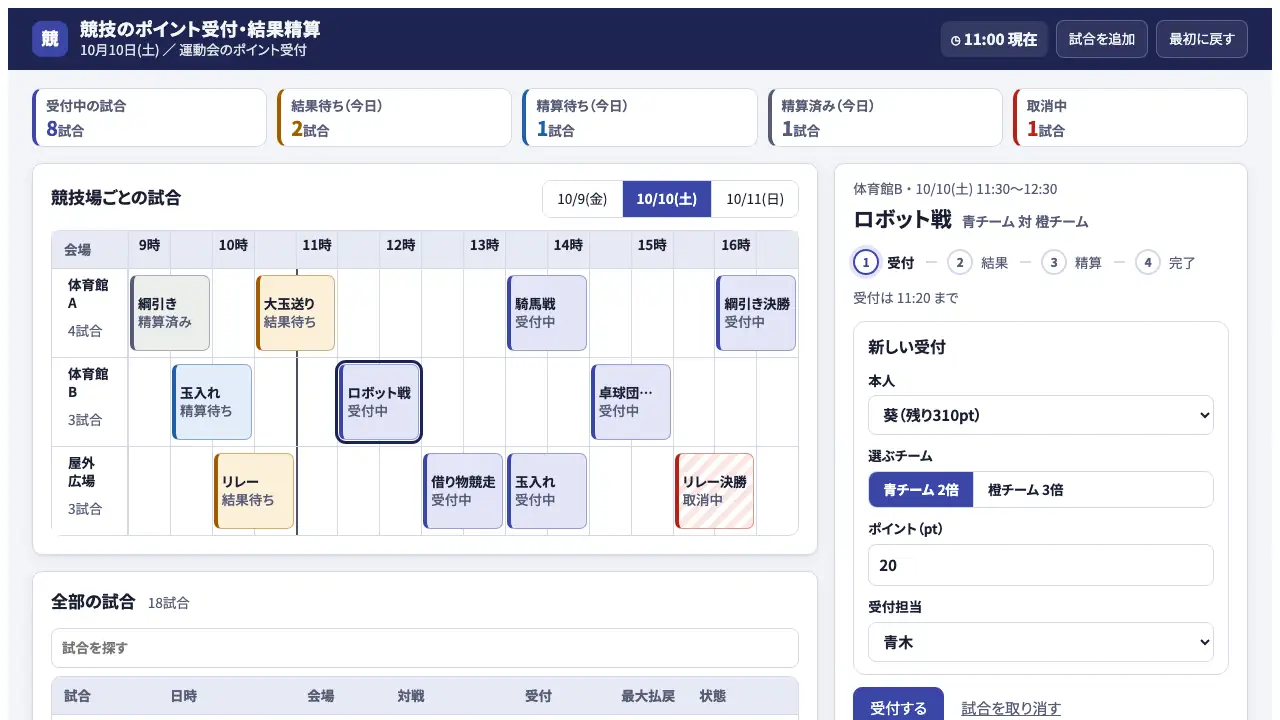Click the 最初に戻す button

[x=1202, y=39]
